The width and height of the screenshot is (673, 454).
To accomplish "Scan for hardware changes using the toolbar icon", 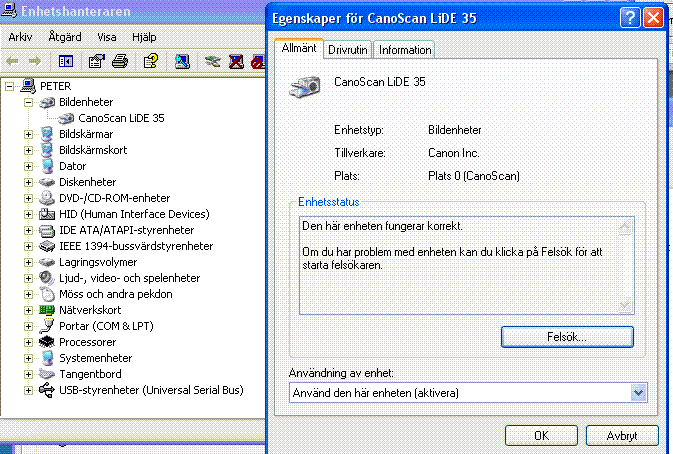I will [182, 61].
